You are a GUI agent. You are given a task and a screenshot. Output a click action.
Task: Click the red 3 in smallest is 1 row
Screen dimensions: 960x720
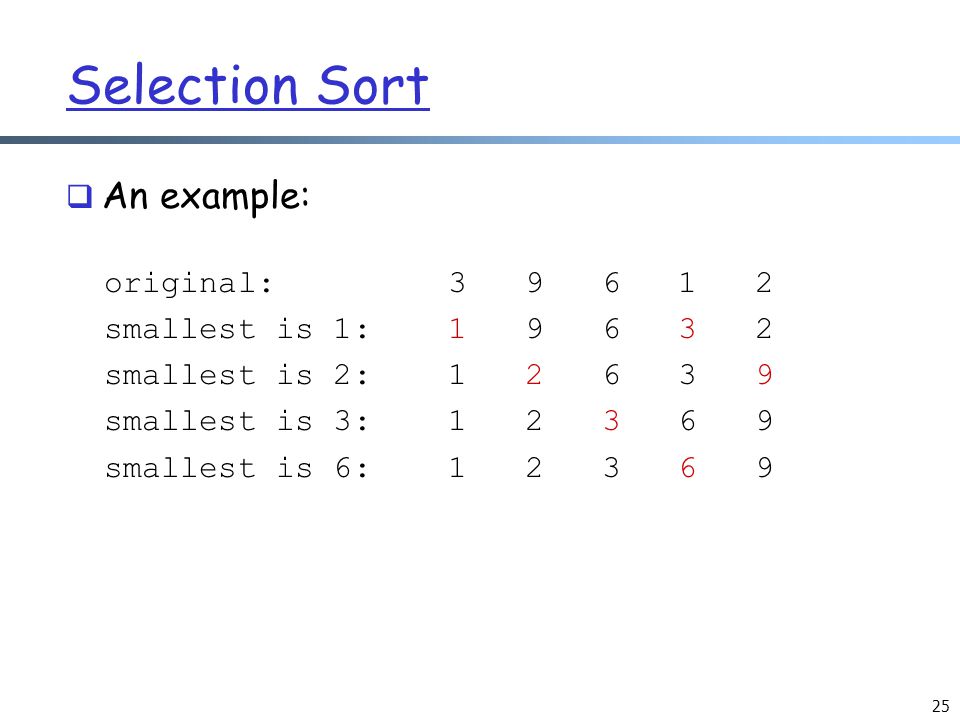coord(687,329)
